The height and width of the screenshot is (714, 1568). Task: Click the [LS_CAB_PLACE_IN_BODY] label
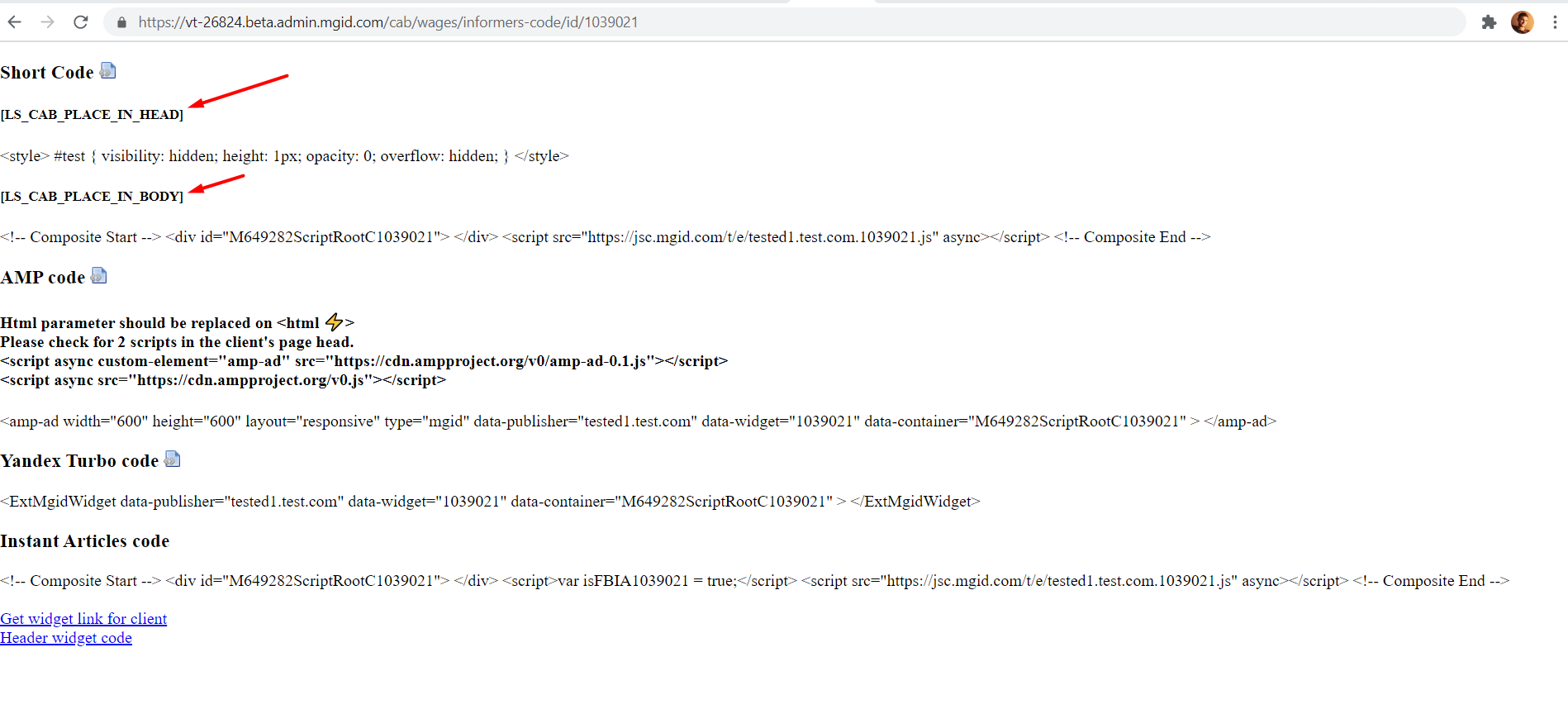point(92,197)
